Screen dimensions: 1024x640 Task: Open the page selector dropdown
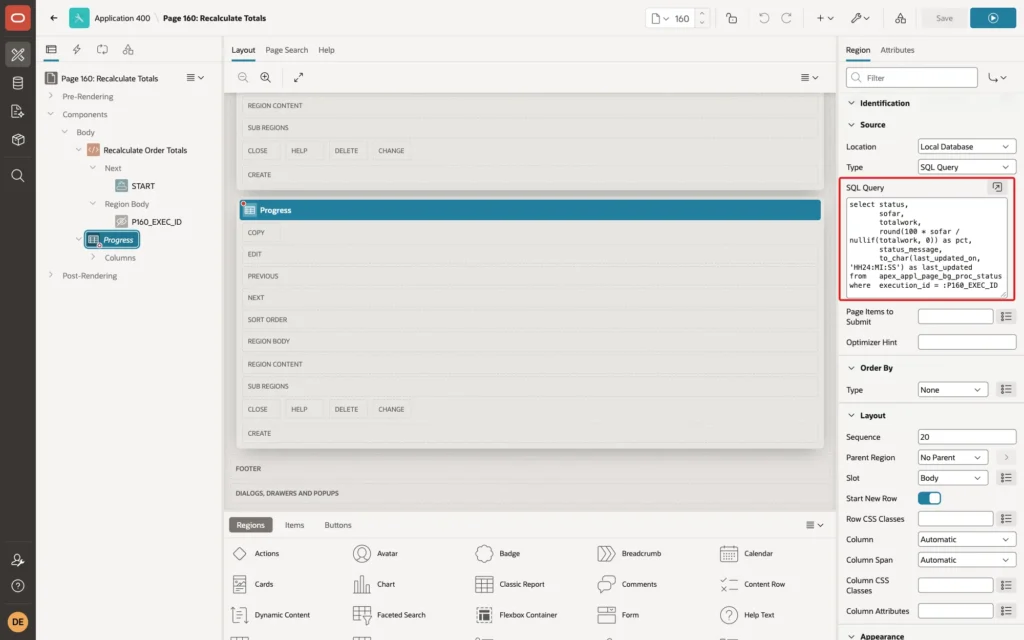click(660, 18)
